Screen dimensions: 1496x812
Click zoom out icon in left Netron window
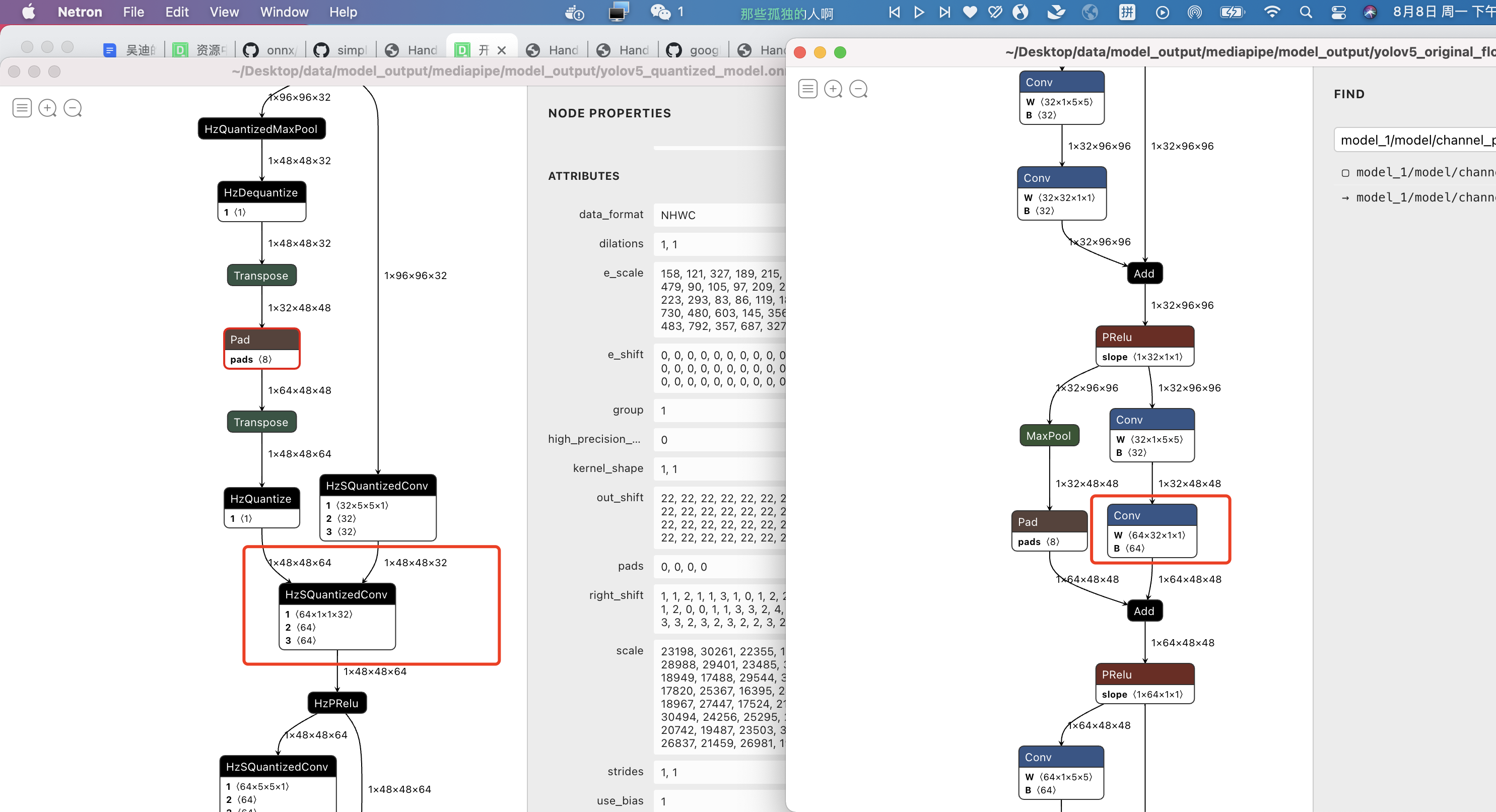point(73,108)
